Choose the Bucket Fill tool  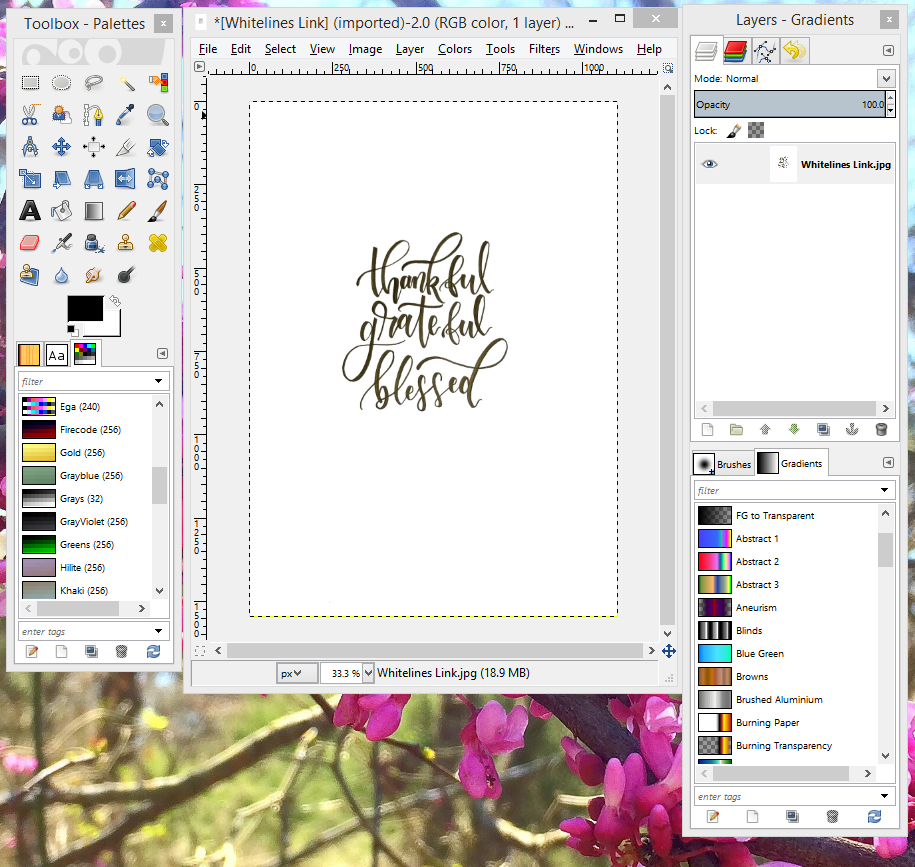coord(61,211)
